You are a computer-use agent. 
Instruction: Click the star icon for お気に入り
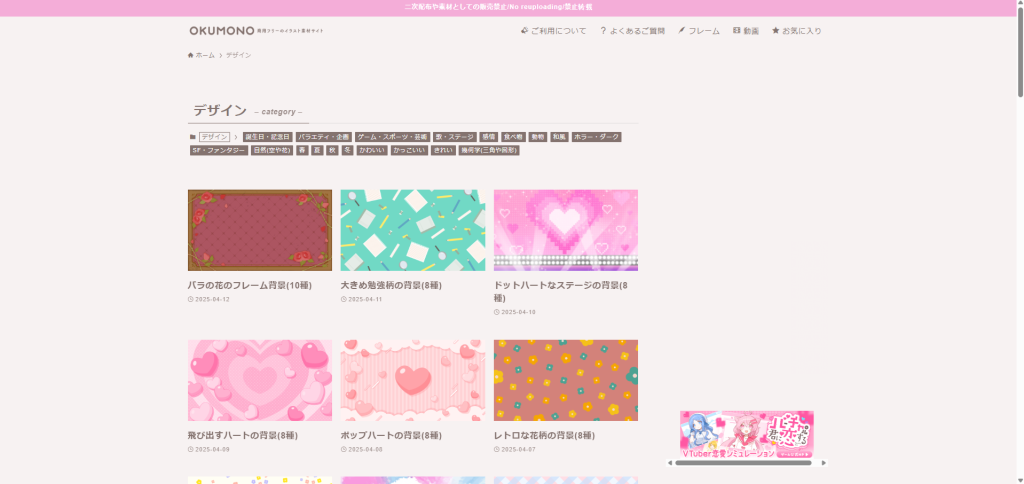[776, 31]
